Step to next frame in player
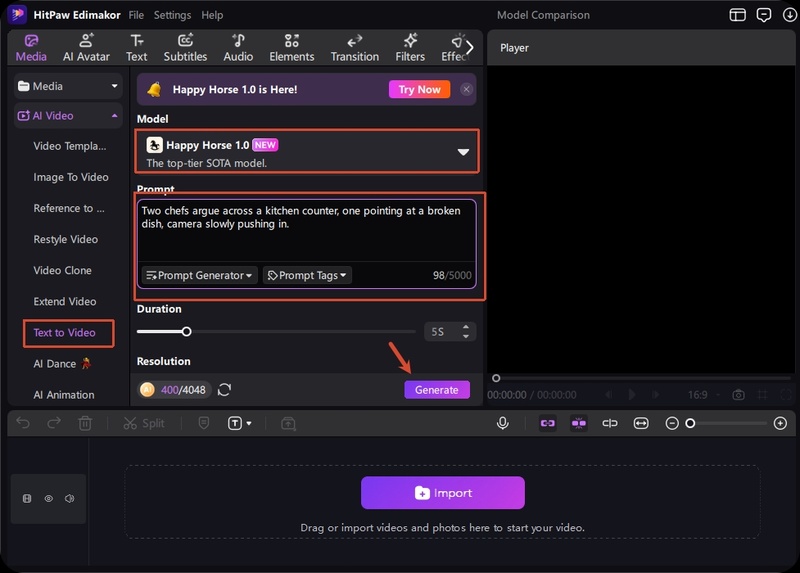Viewport: 800px width, 573px height. (x=656, y=394)
